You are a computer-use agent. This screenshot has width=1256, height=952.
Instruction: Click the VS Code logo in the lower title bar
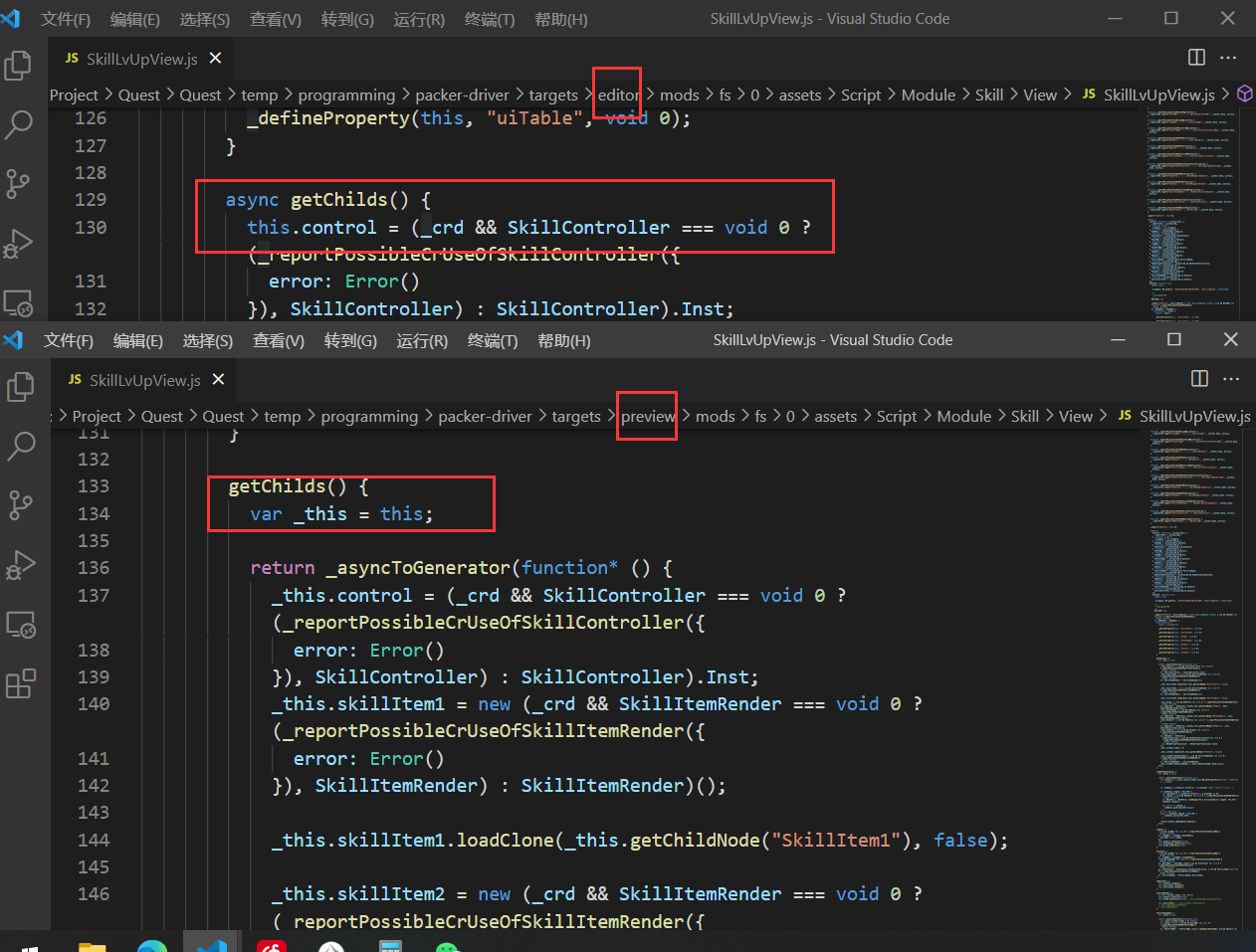(13, 340)
